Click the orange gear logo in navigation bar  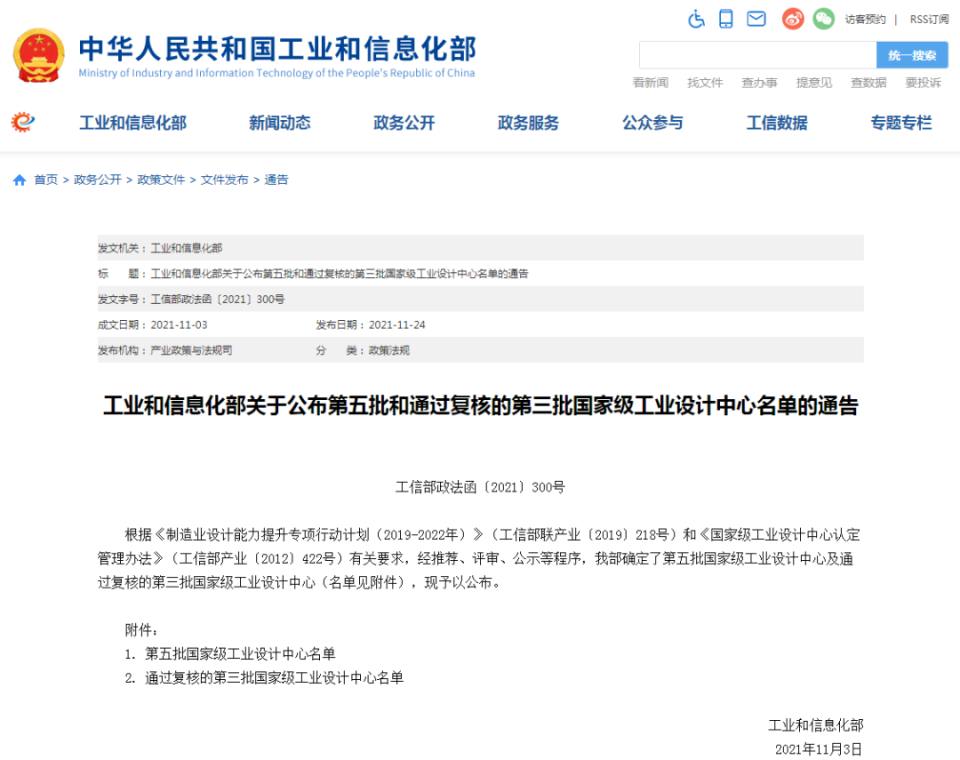coord(23,122)
